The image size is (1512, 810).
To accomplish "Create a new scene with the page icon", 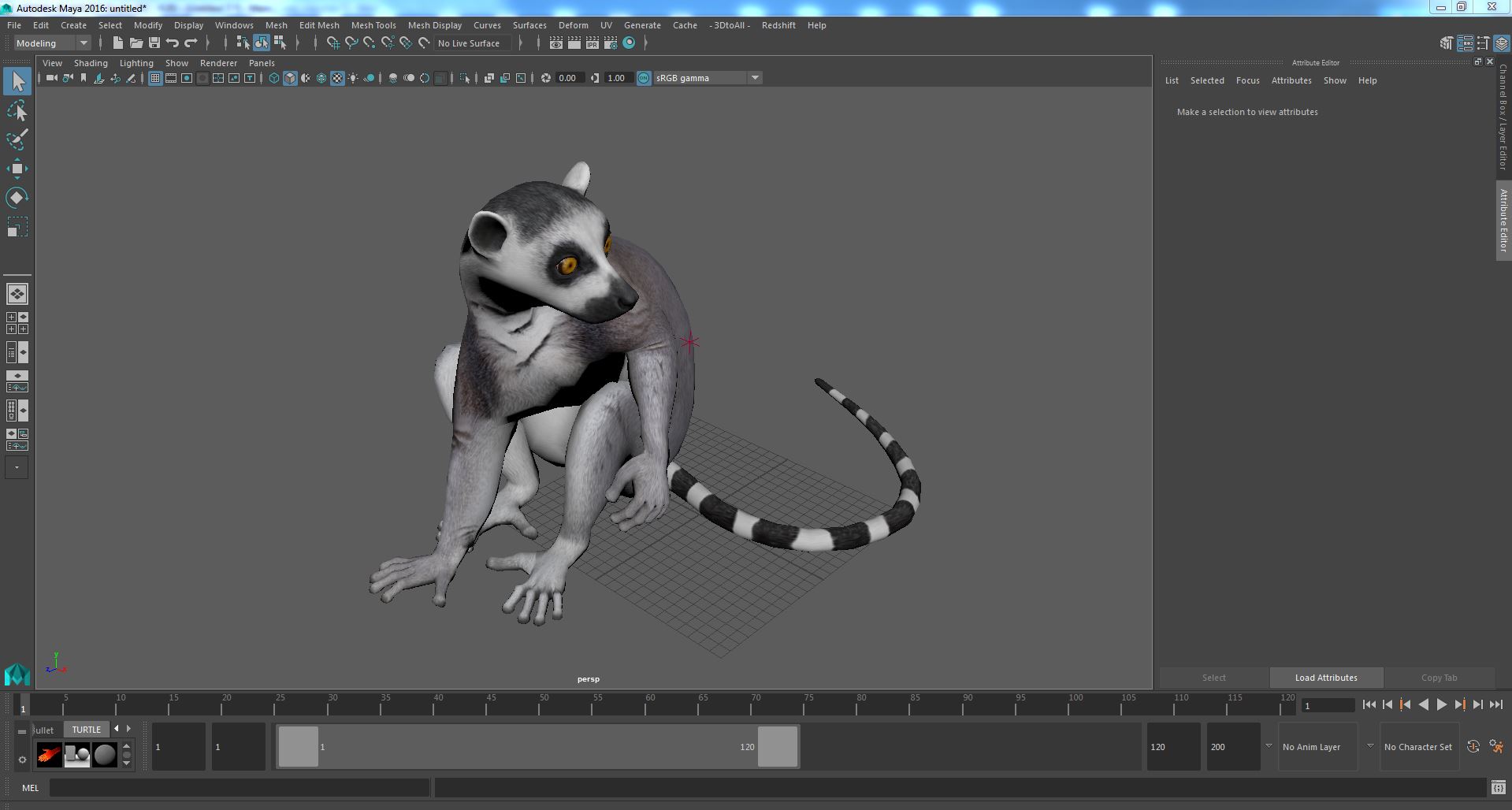I will click(117, 43).
